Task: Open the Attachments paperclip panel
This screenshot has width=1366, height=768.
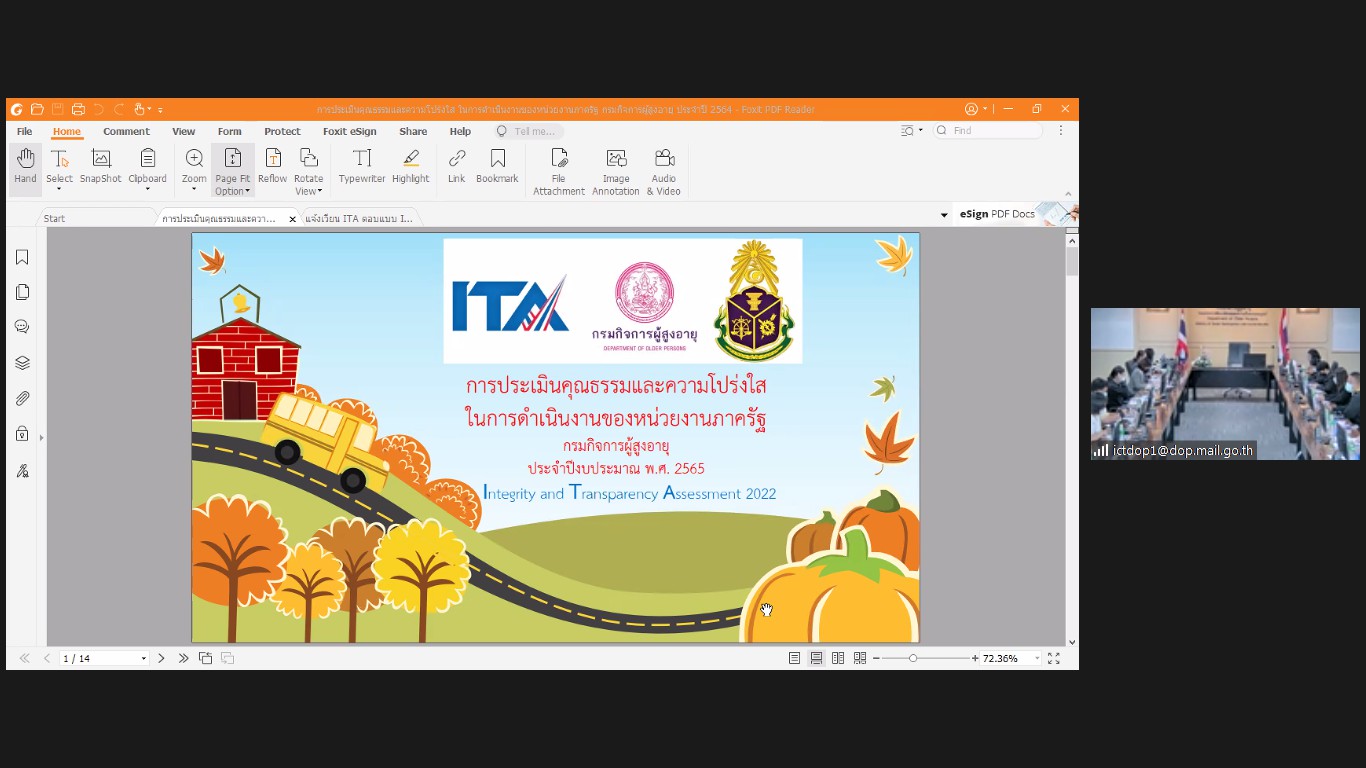Action: 22,398
